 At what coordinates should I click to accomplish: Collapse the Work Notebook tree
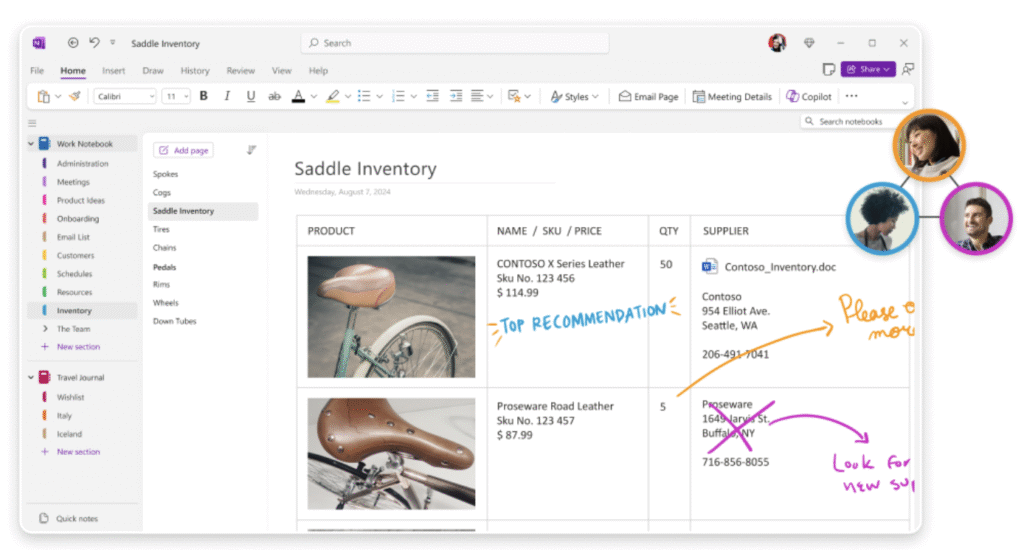[x=31, y=144]
